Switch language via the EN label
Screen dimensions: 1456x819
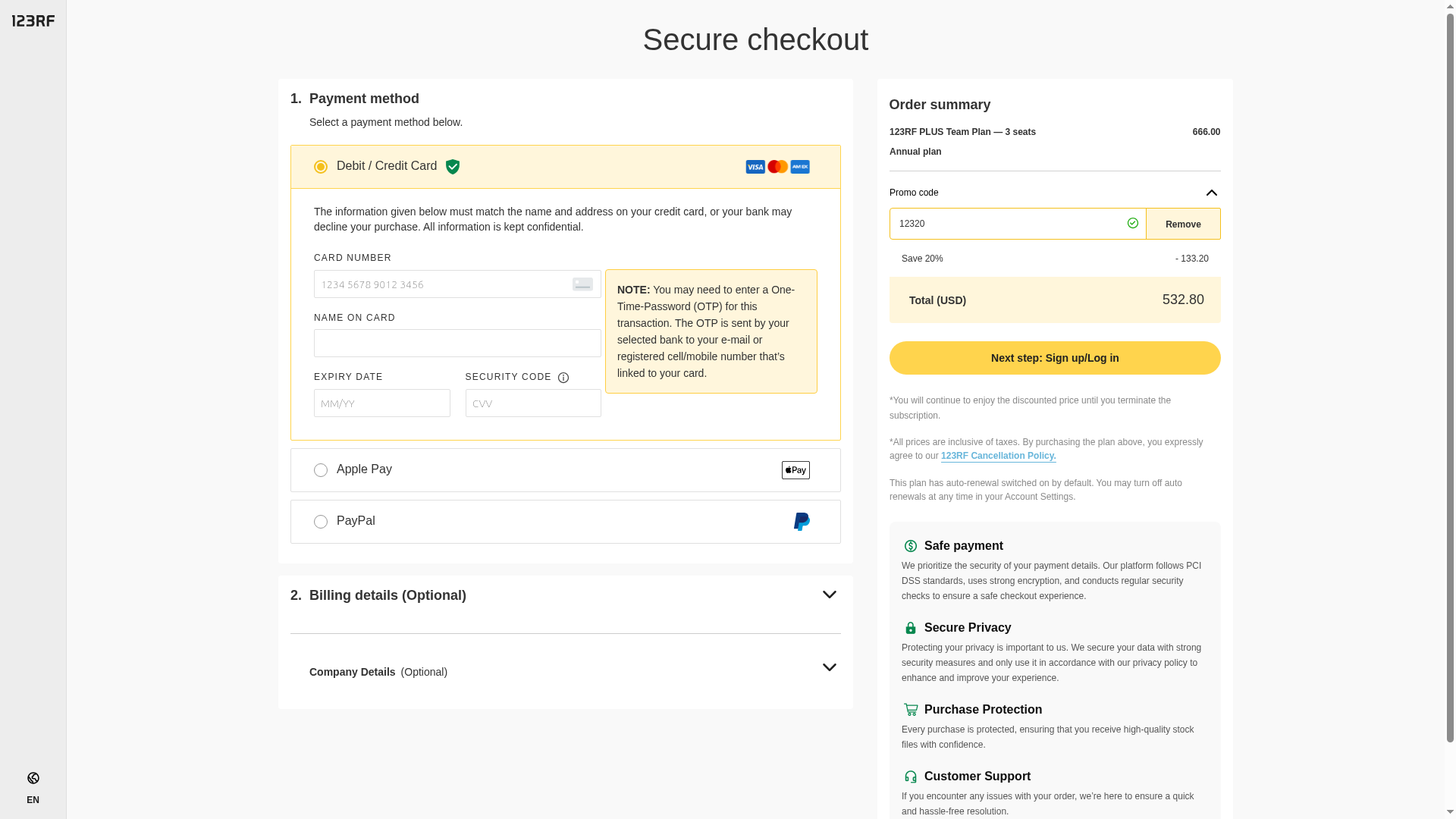point(33,800)
